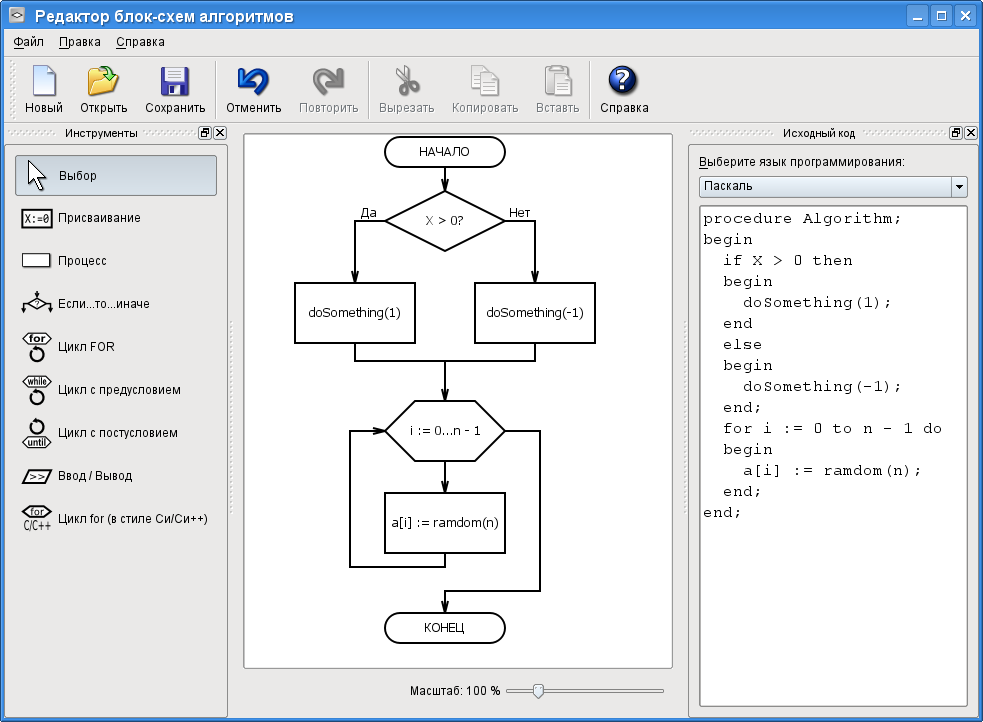Image resolution: width=983 pixels, height=722 pixels.
Task: Select the i := 0...n - 1 loop block
Action: tap(444, 431)
